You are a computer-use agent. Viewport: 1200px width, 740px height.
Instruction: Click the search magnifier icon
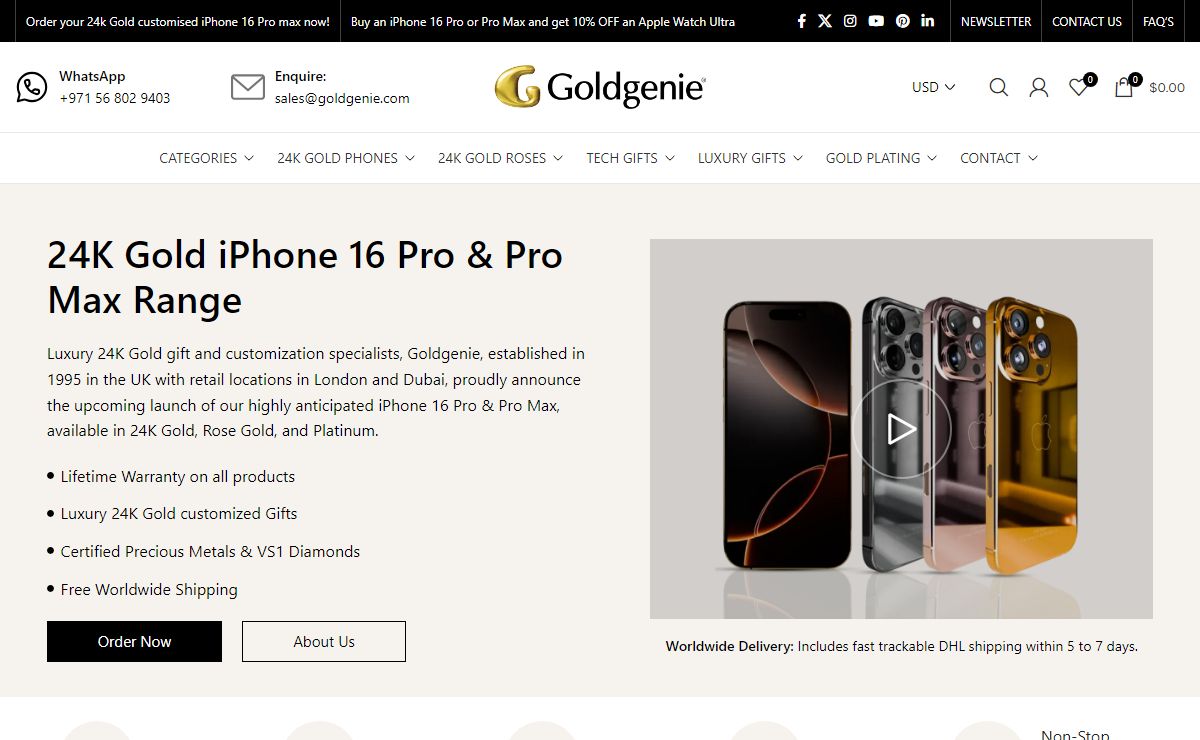(x=998, y=87)
